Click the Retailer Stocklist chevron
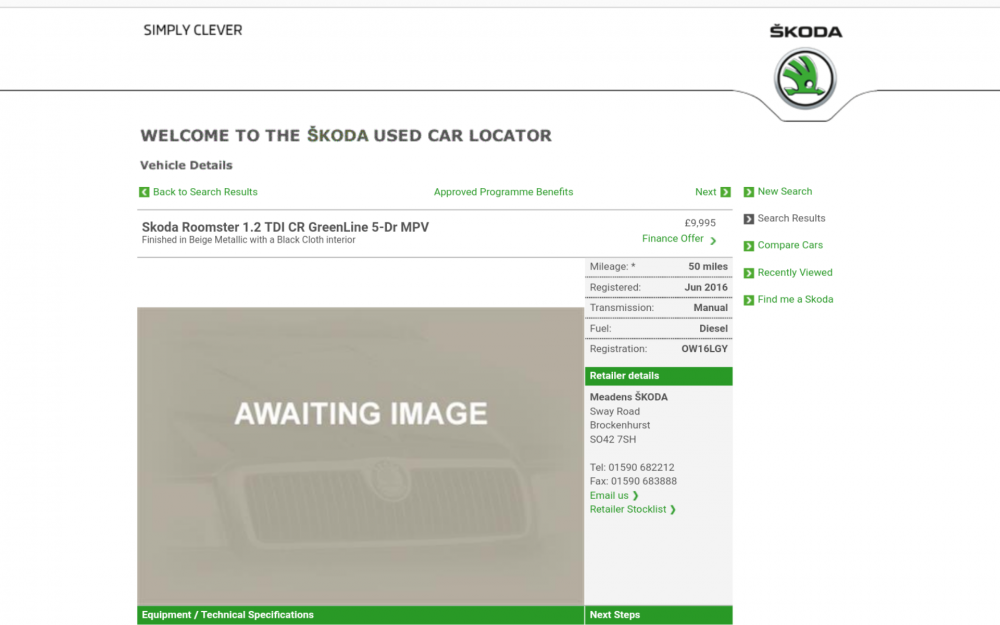 [673, 510]
